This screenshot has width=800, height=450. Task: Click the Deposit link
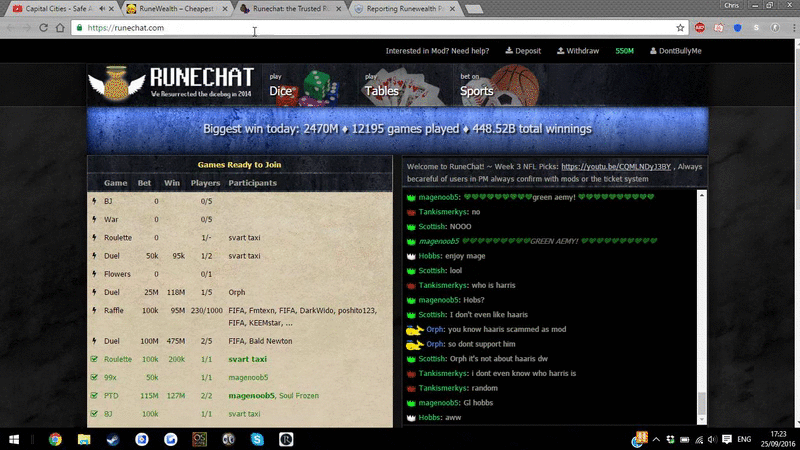523,51
